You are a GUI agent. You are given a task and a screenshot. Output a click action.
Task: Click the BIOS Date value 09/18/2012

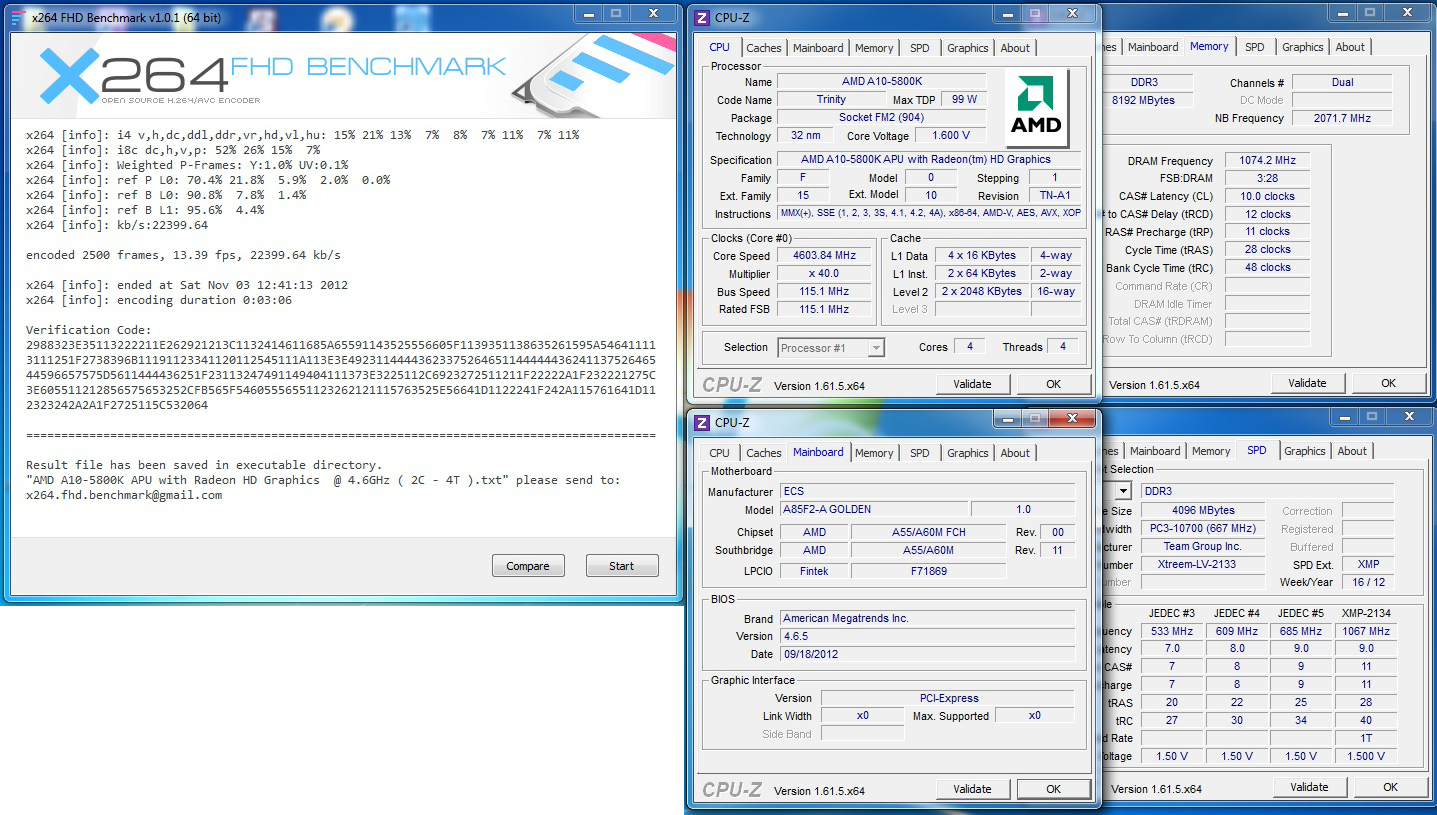point(927,655)
